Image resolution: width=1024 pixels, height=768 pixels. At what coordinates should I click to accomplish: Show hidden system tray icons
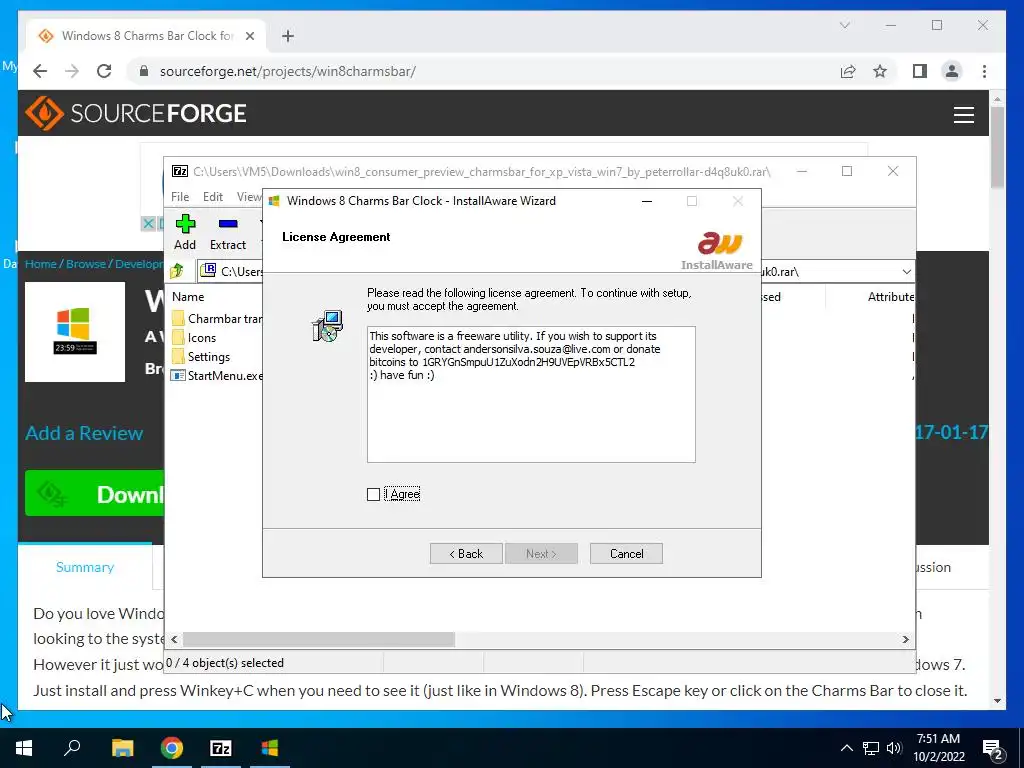coord(846,748)
